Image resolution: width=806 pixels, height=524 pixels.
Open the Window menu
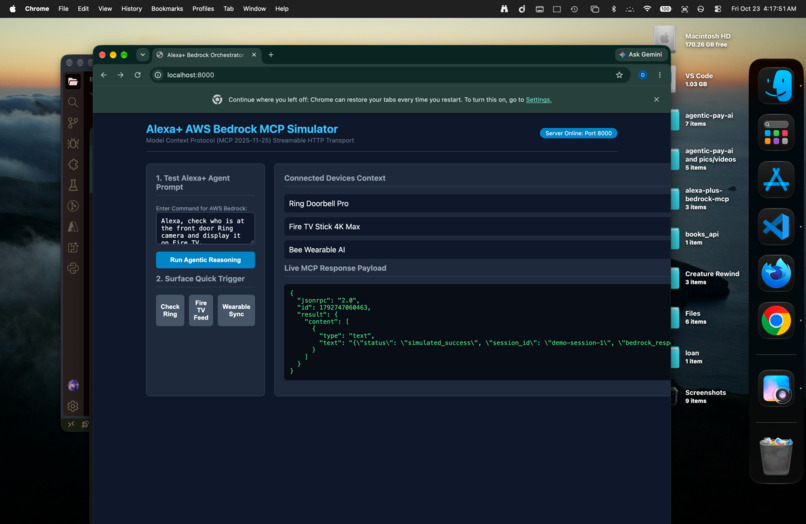(254, 9)
